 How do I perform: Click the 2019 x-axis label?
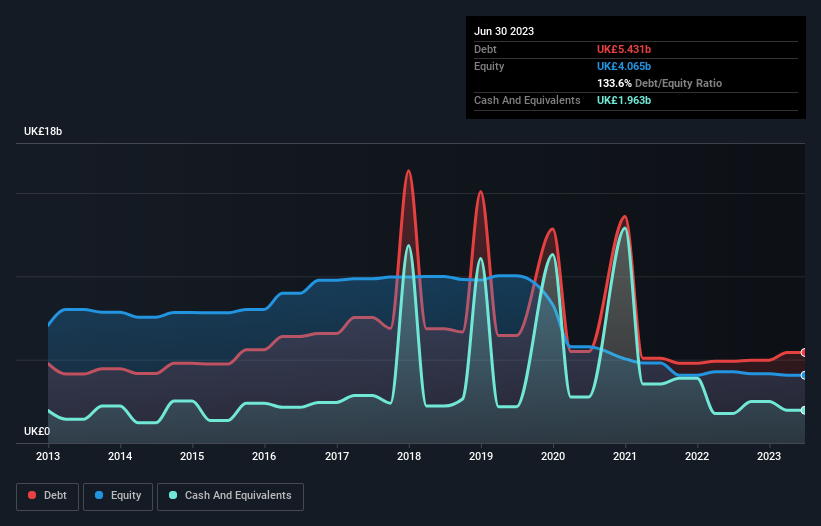pos(481,456)
